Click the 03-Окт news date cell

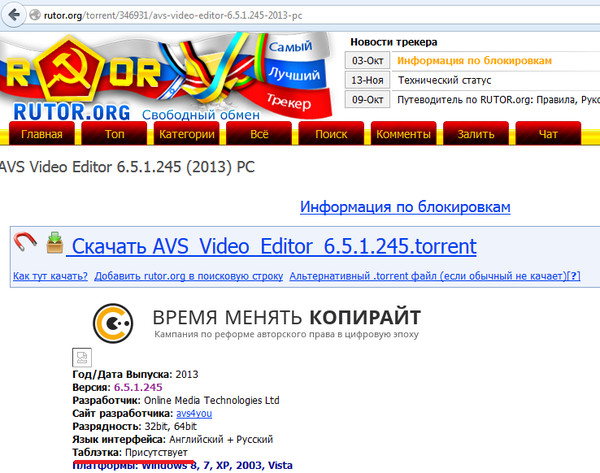coord(367,60)
